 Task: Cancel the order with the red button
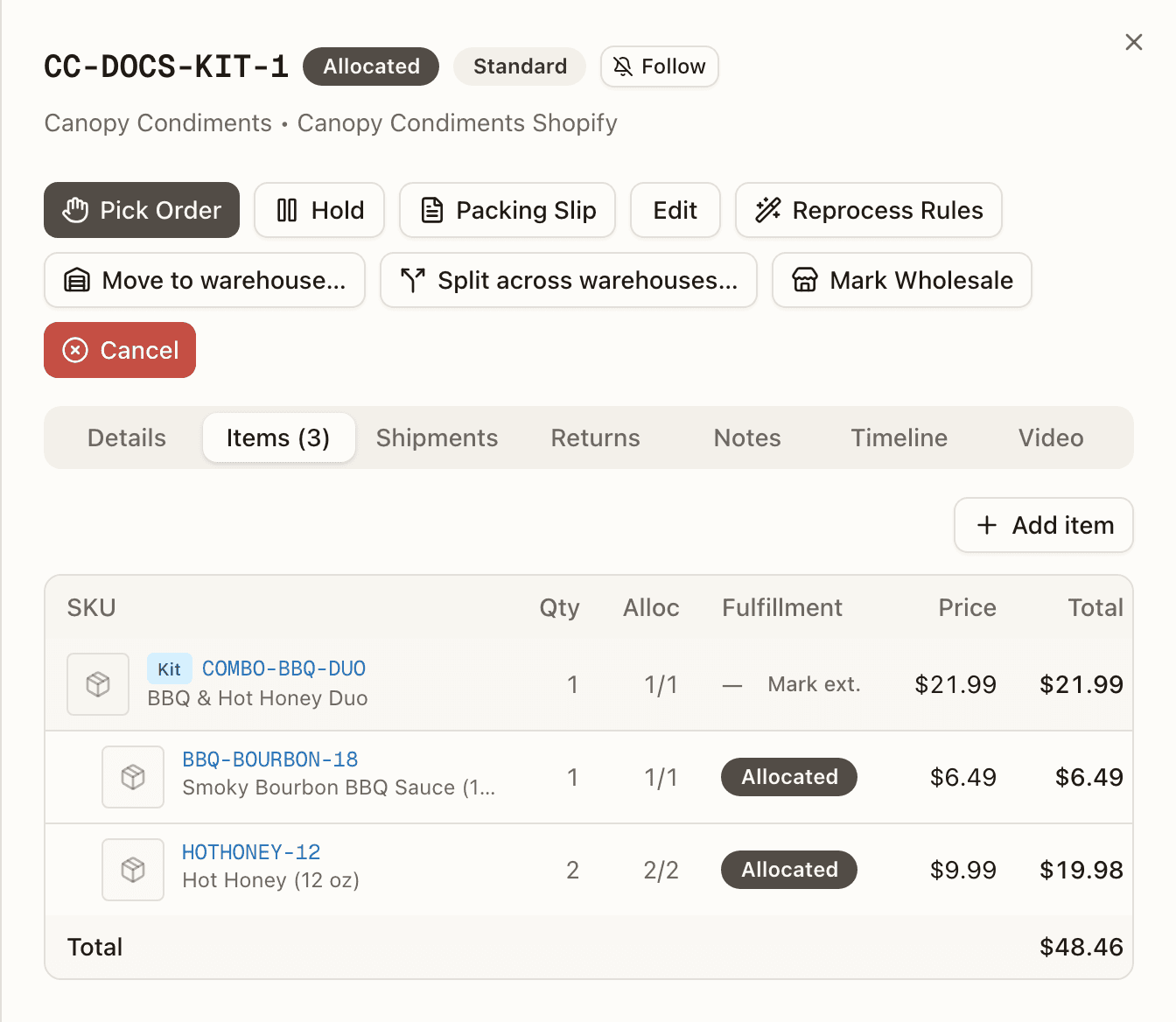(x=120, y=350)
